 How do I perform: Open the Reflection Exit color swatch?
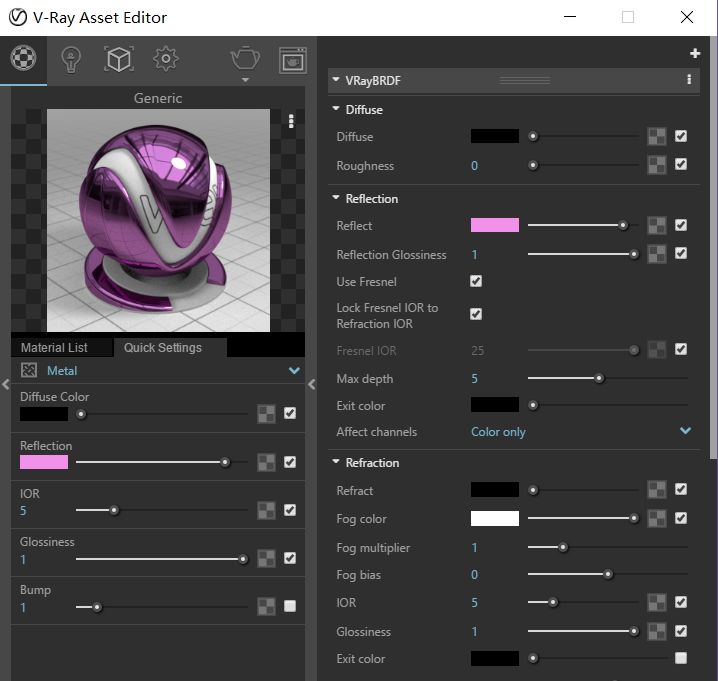[x=495, y=405]
